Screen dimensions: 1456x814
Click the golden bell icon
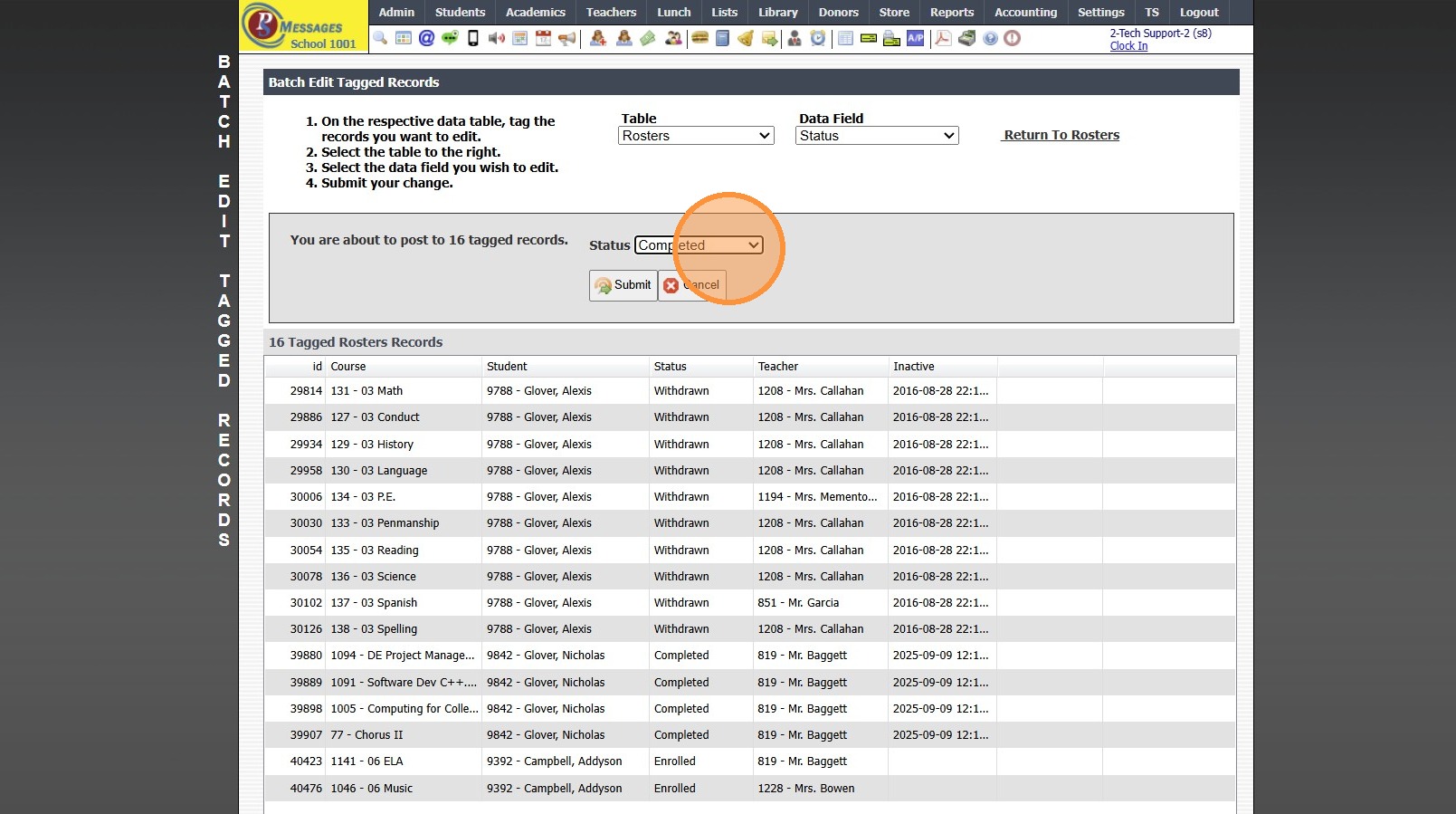click(746, 38)
